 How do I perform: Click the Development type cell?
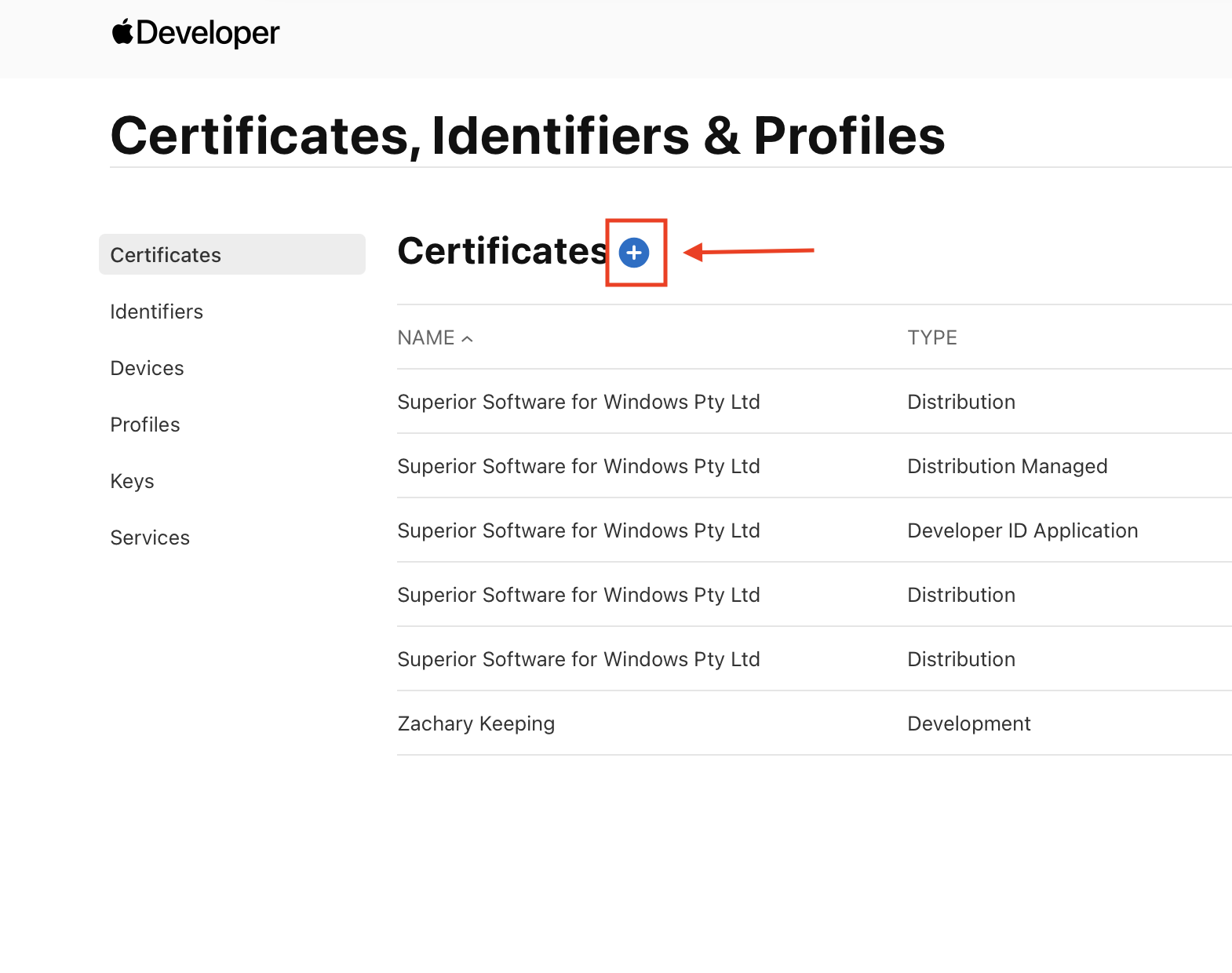point(968,723)
